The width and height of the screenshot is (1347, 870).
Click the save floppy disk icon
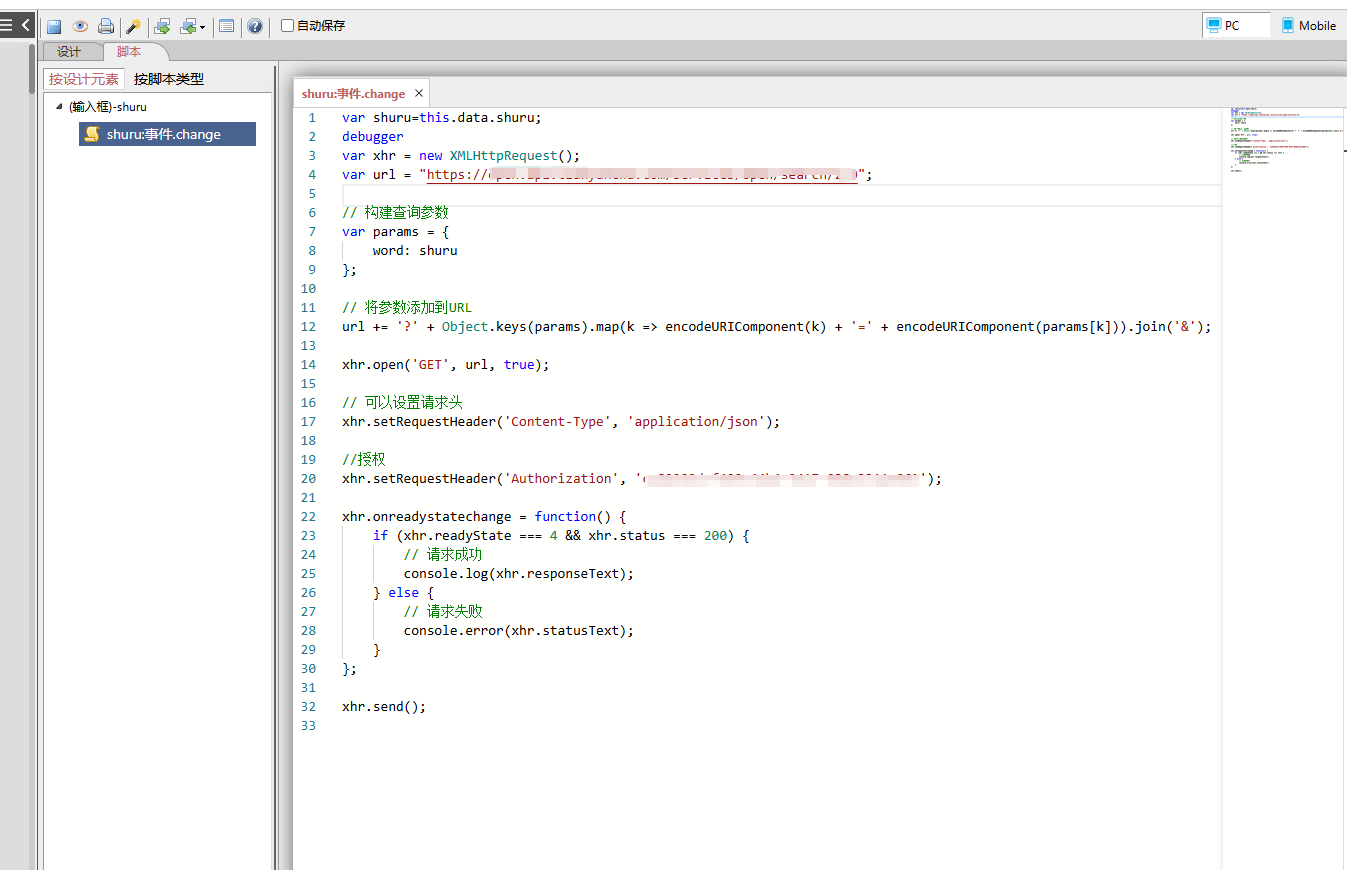pos(54,26)
